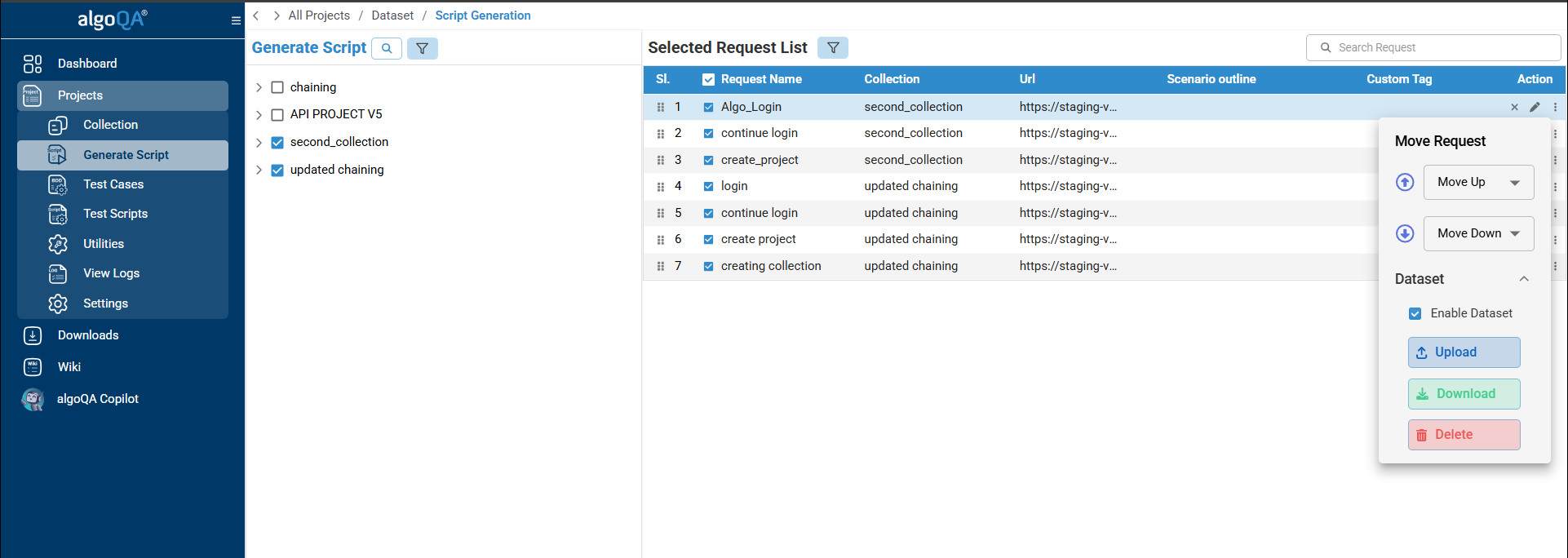Click the login request name in row 4
The image size is (1568, 558).
[x=734, y=186]
